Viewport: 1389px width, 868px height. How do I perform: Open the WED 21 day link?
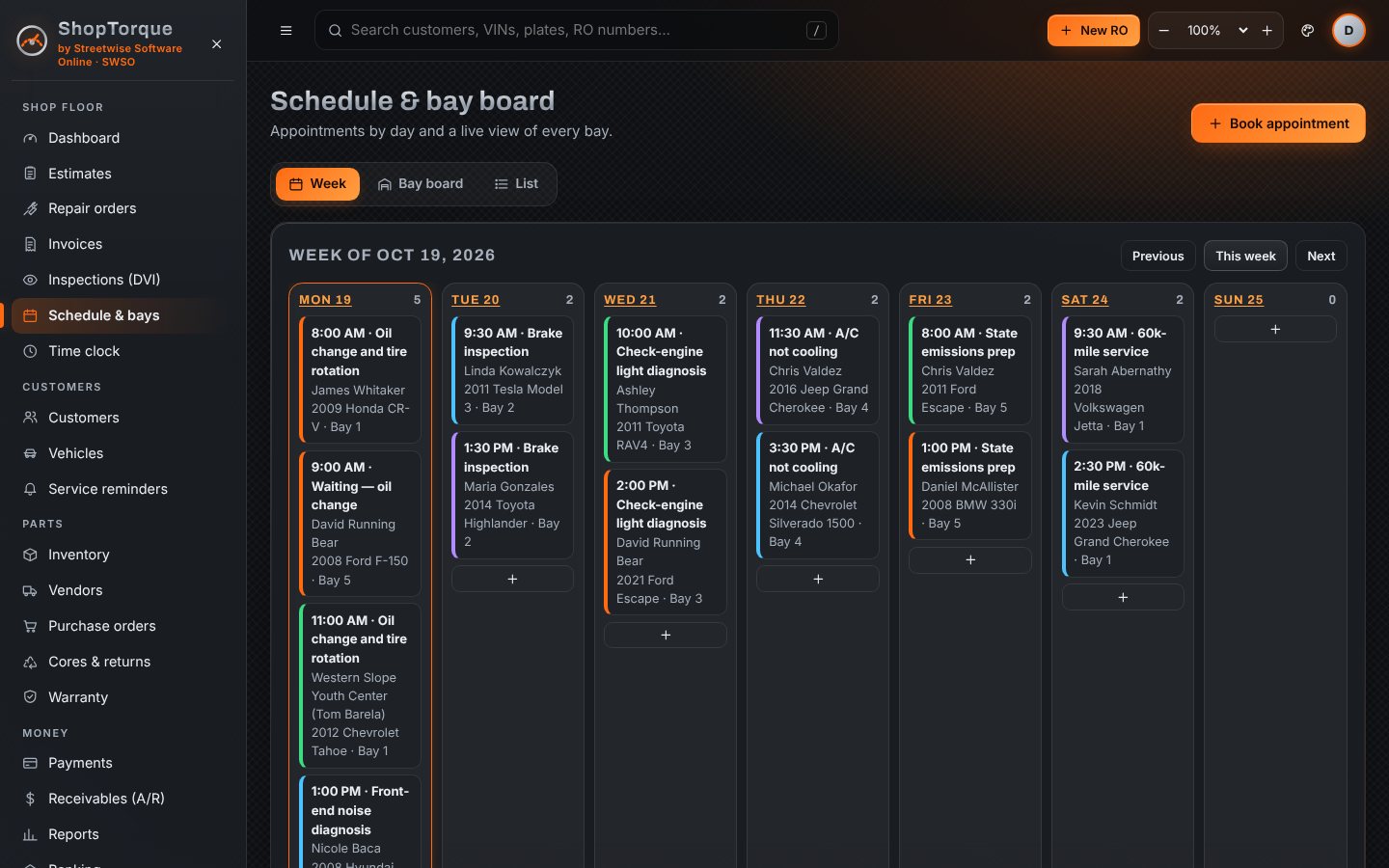point(630,300)
